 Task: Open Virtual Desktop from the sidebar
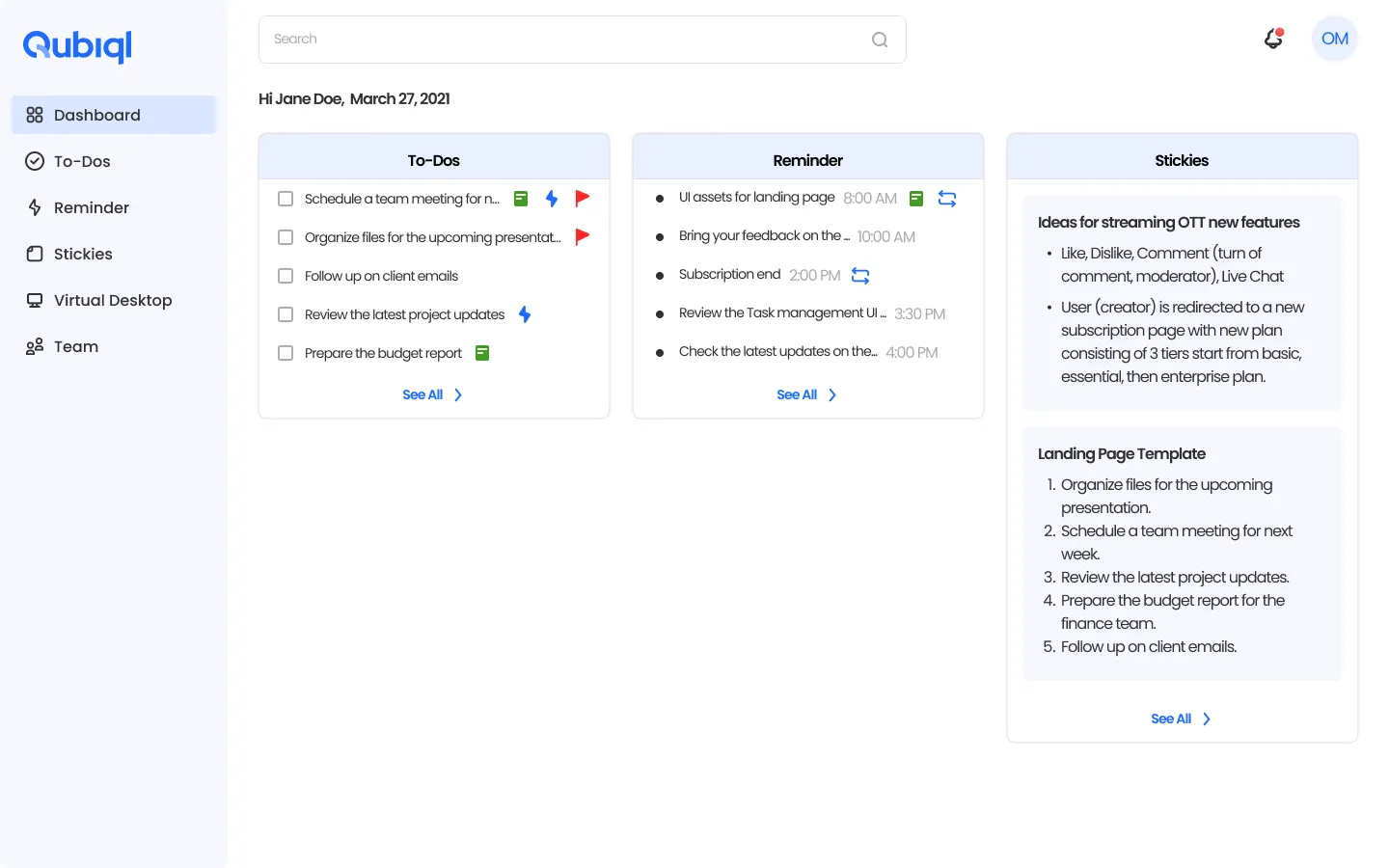click(x=112, y=300)
